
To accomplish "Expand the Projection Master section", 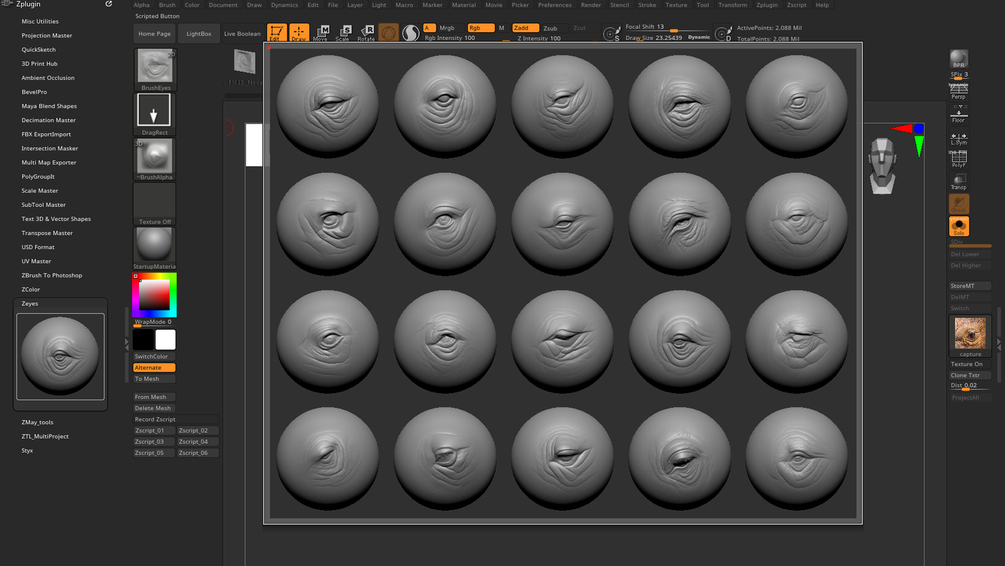I will click(47, 35).
